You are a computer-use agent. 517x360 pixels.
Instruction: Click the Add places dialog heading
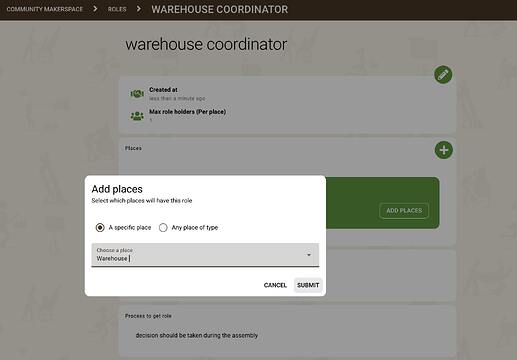(117, 189)
